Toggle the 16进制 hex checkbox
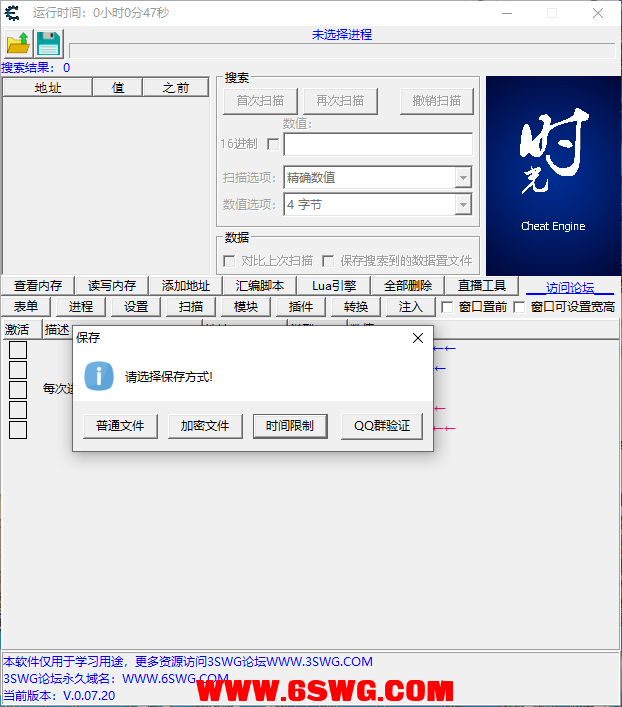The image size is (622, 707). click(273, 144)
